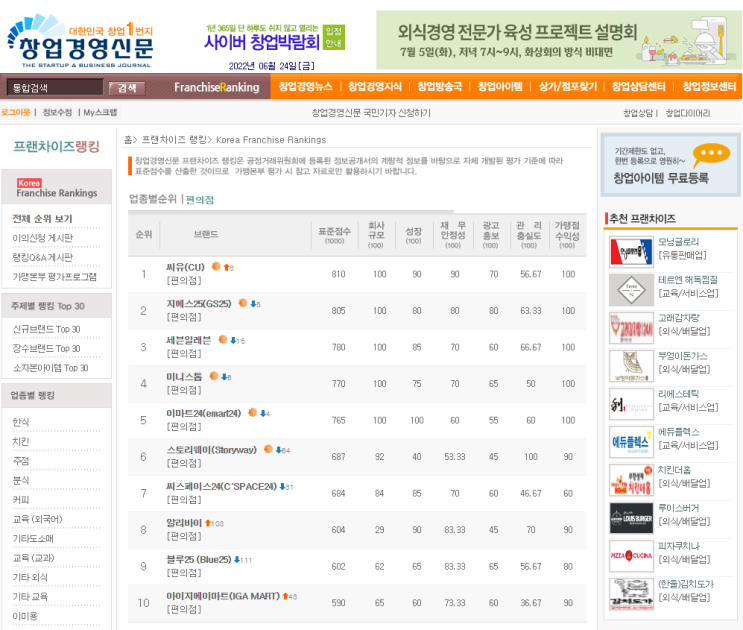743x630 pixels.
Task: Open the 알리바이 brand link
Action: (184, 522)
